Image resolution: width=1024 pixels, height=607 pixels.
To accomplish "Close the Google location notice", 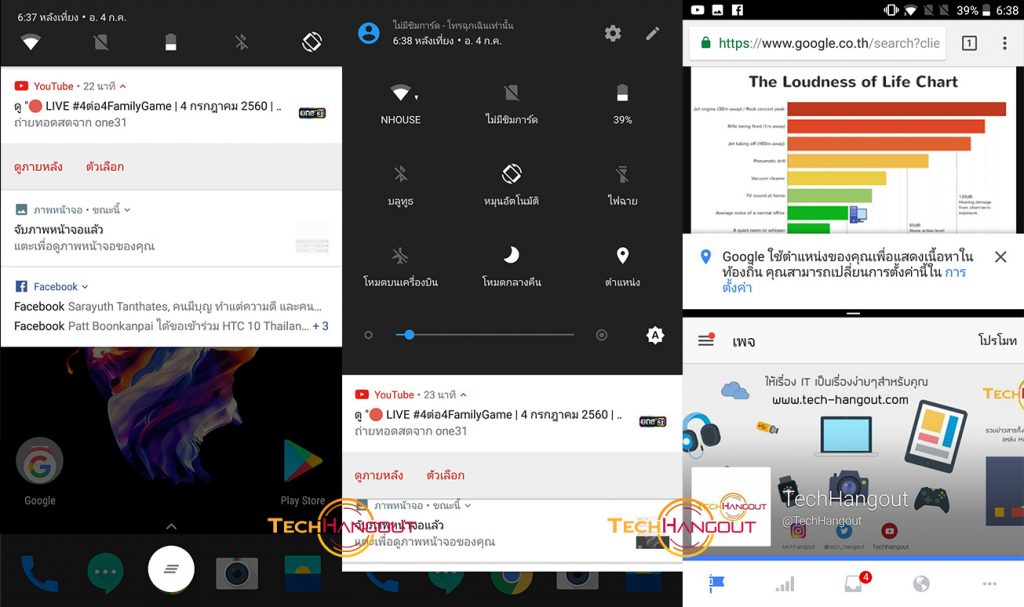I will pos(1000,257).
